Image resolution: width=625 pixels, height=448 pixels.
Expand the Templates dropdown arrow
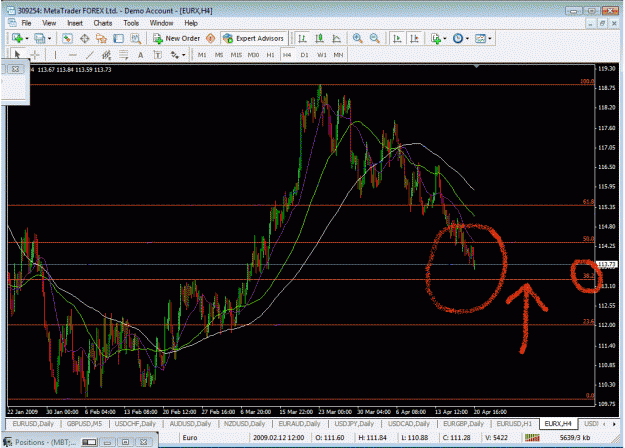(490, 39)
